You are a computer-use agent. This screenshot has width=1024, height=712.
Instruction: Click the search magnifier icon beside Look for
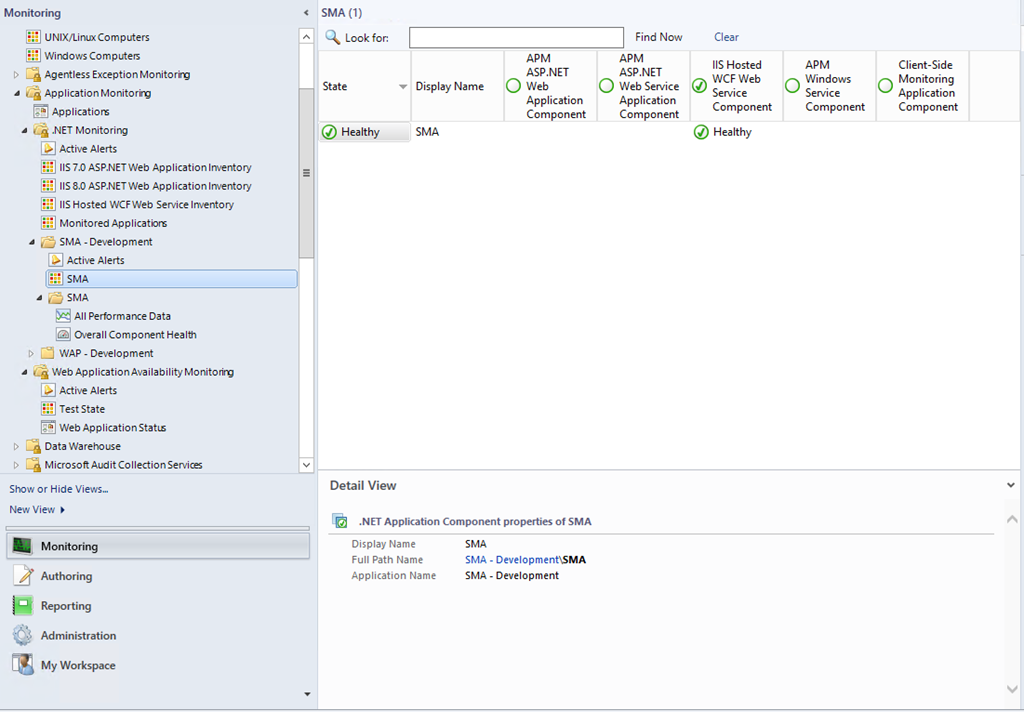pos(332,37)
